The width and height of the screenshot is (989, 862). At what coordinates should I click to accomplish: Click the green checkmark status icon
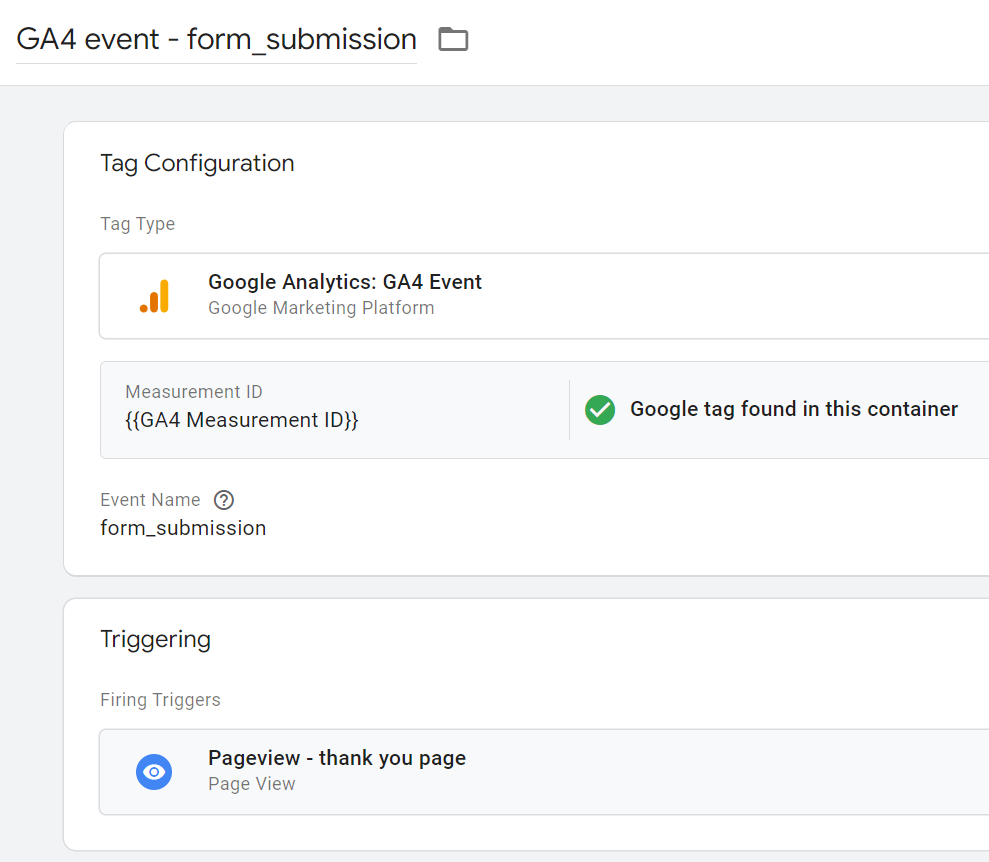pyautogui.click(x=600, y=409)
